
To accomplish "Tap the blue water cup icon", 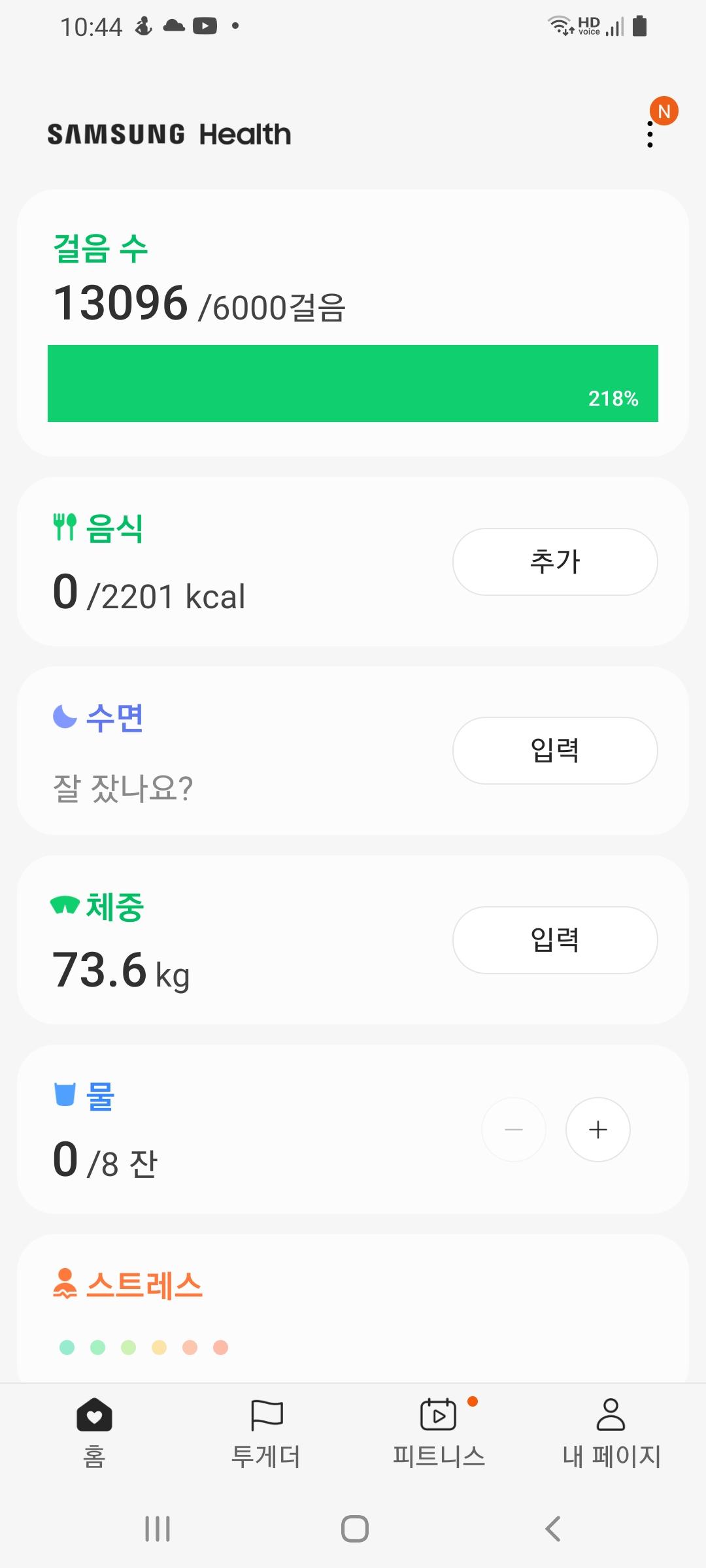I will (65, 1094).
